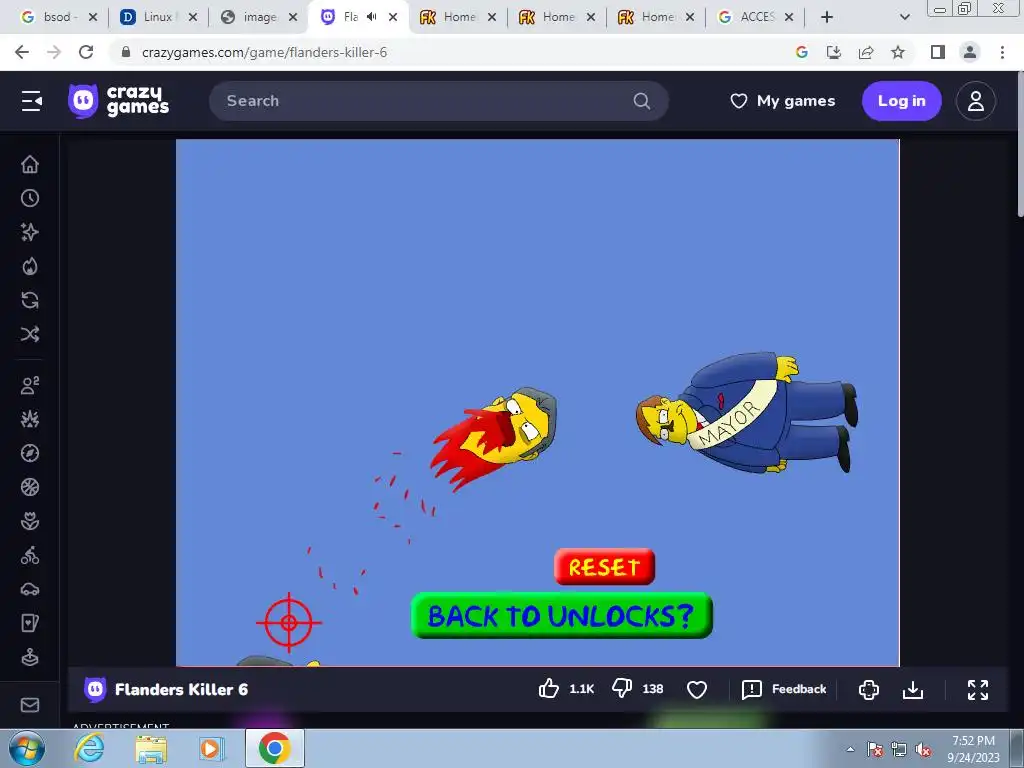Click the flaming head character in game
The image size is (1024, 768).
click(x=494, y=438)
